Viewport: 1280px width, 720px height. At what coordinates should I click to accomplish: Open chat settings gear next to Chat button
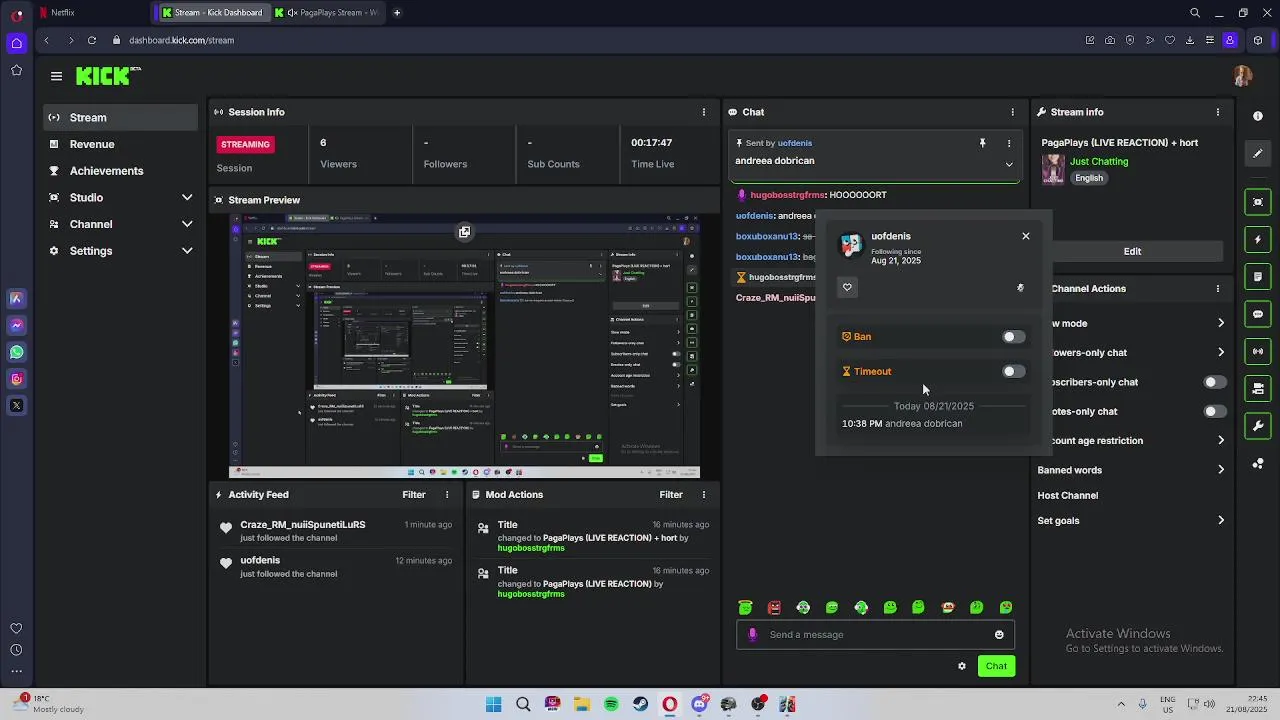point(962,666)
